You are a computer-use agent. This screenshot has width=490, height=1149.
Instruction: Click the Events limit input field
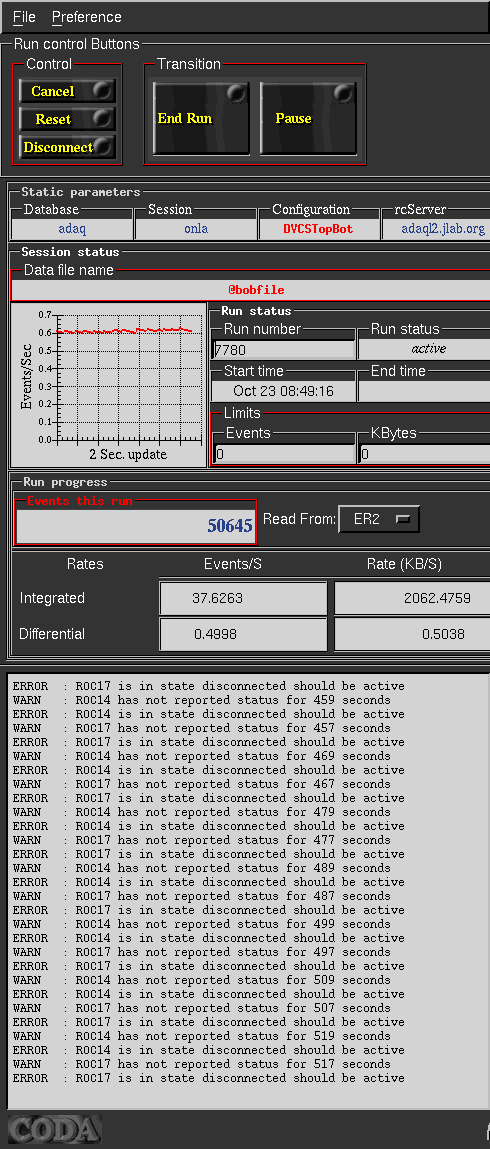pyautogui.click(x=283, y=454)
